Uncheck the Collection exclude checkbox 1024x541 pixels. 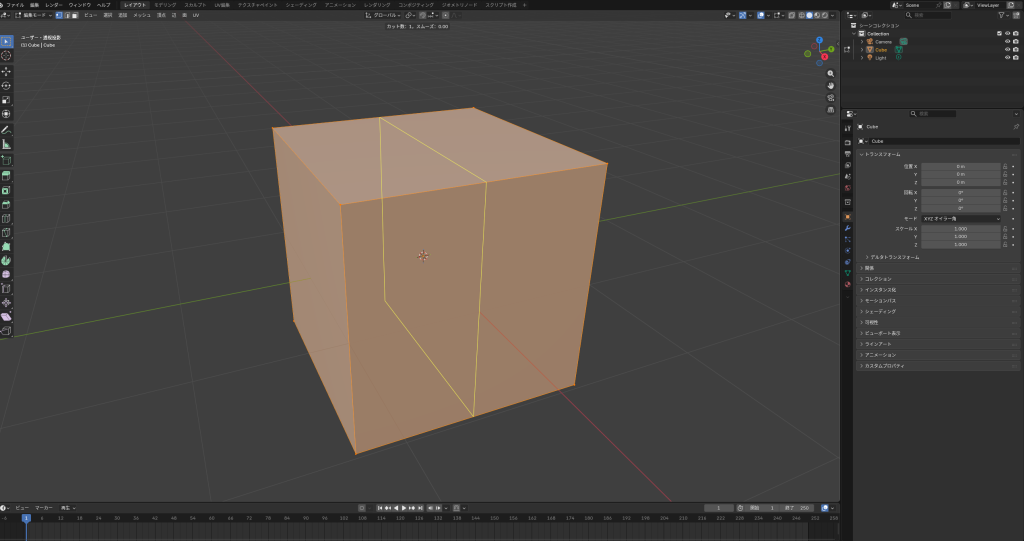coord(999,33)
